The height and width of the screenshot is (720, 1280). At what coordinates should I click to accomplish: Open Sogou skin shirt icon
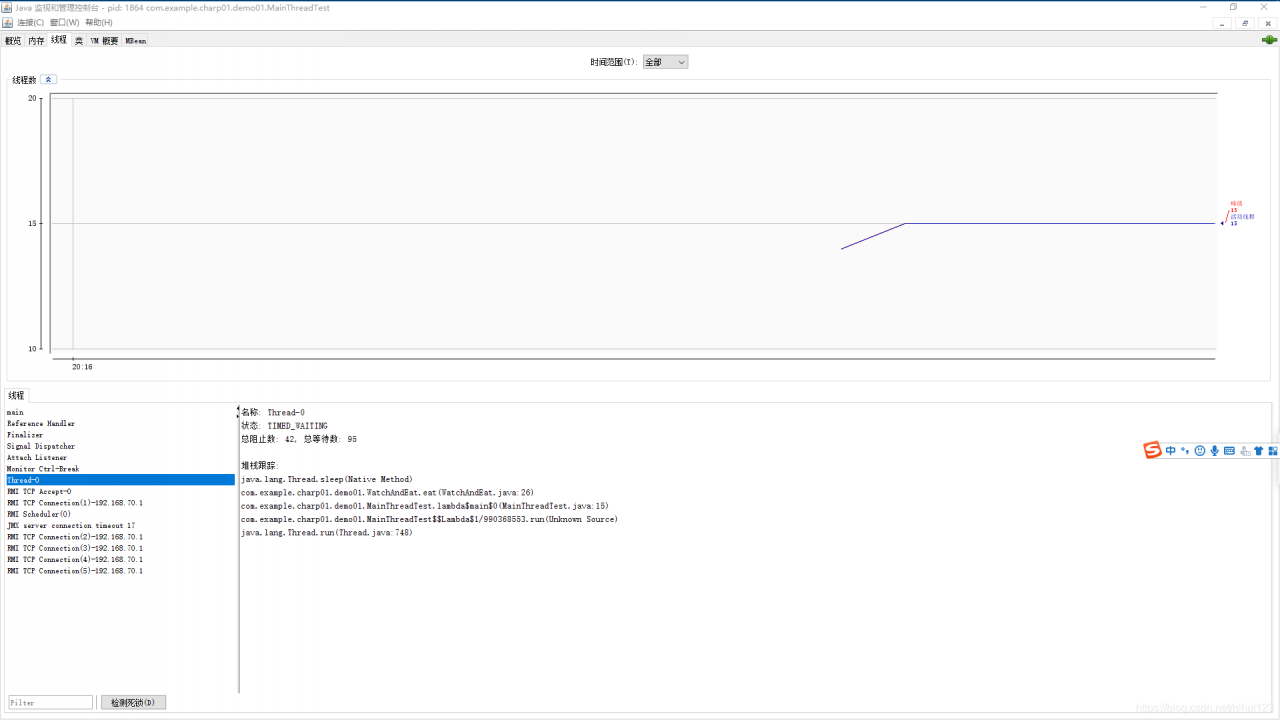(x=1258, y=451)
